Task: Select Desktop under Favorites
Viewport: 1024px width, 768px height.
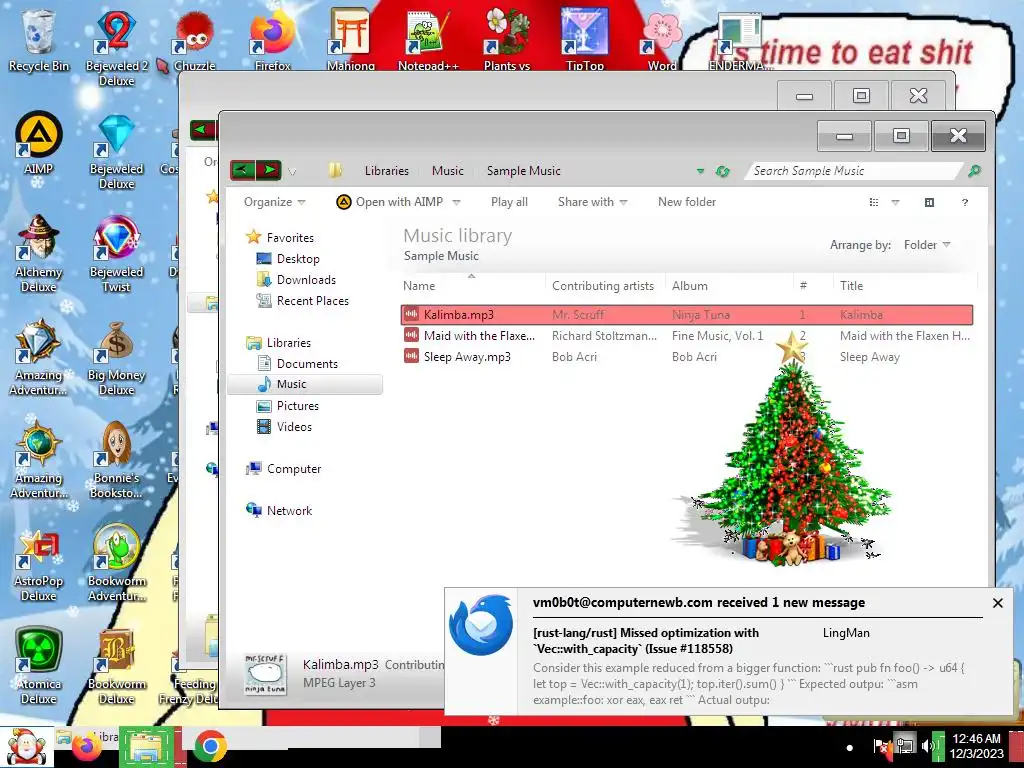Action: tap(288, 259)
